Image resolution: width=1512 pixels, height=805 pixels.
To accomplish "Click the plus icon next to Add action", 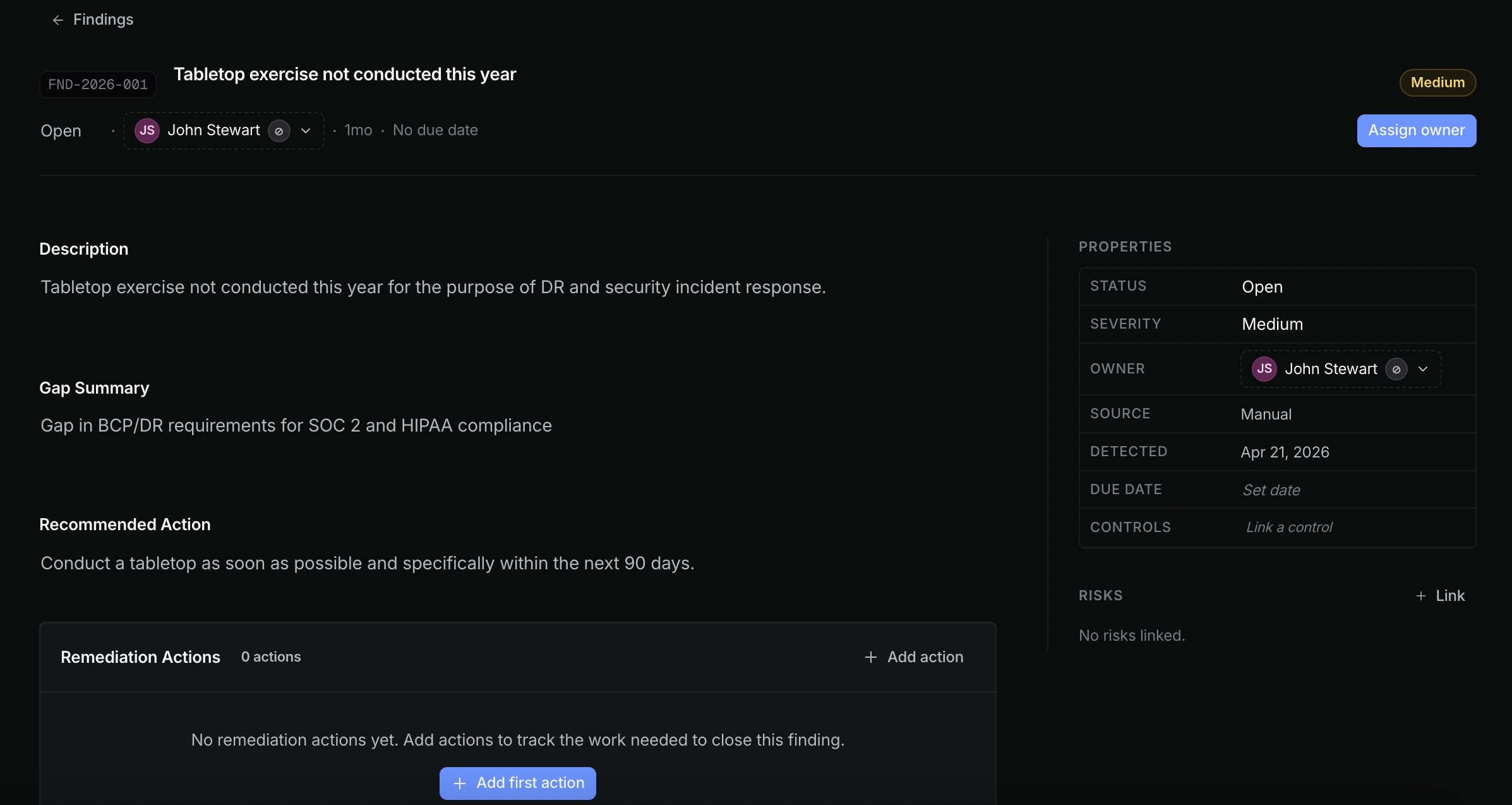I will [x=870, y=657].
